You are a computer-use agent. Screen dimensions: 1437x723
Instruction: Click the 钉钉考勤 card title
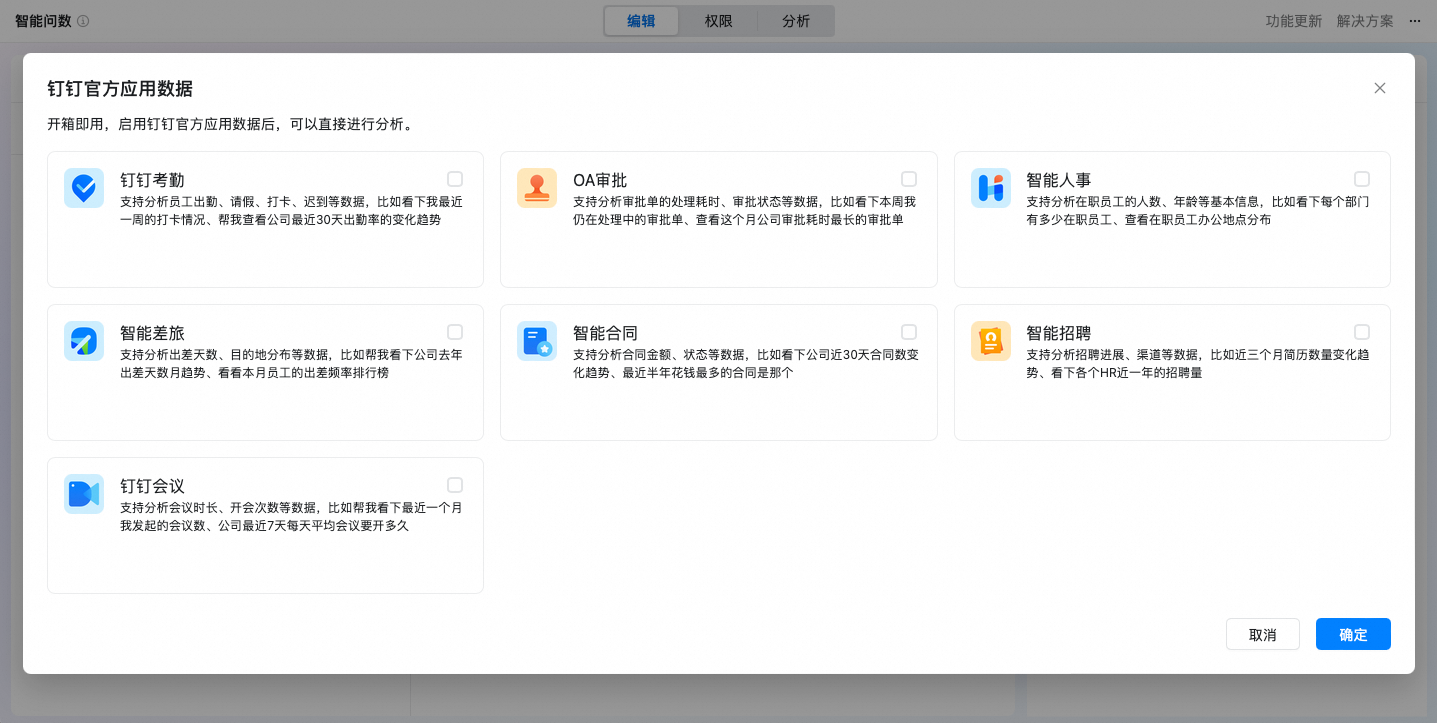coord(152,181)
